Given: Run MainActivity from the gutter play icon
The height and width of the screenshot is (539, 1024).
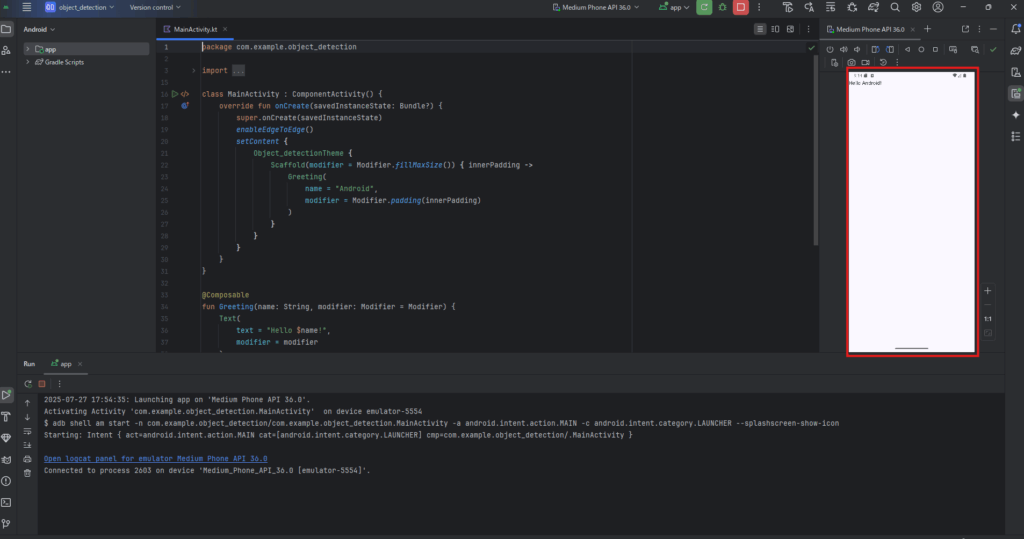Looking at the screenshot, I should point(175,94).
